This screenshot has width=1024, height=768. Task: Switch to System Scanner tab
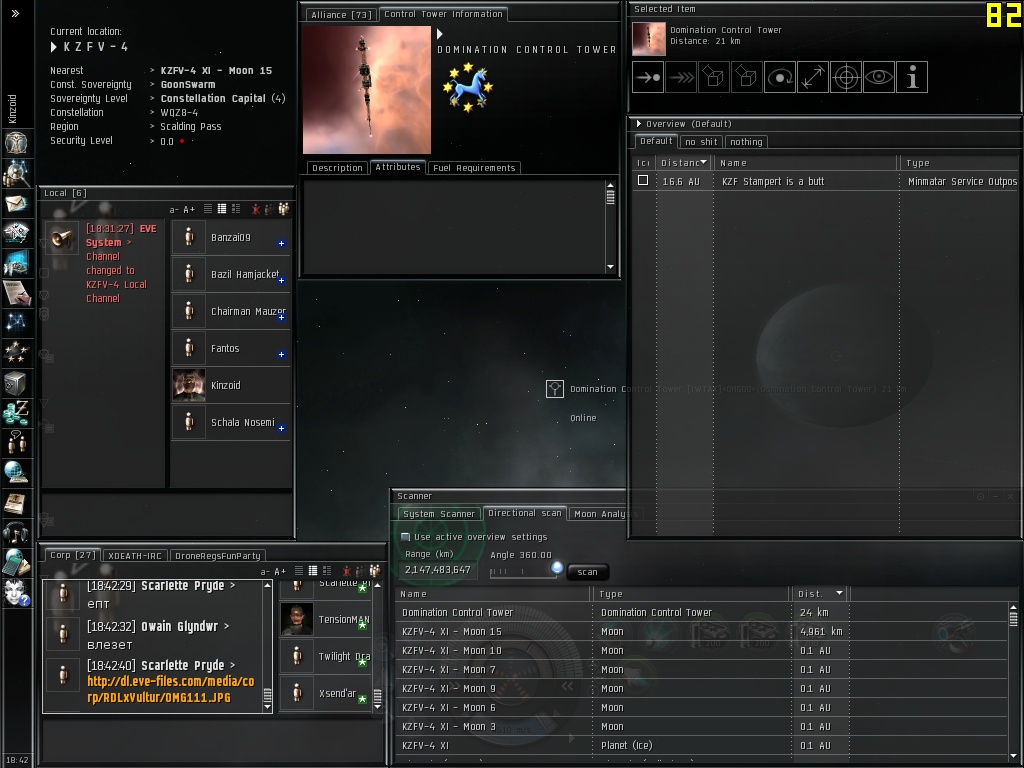pos(439,514)
